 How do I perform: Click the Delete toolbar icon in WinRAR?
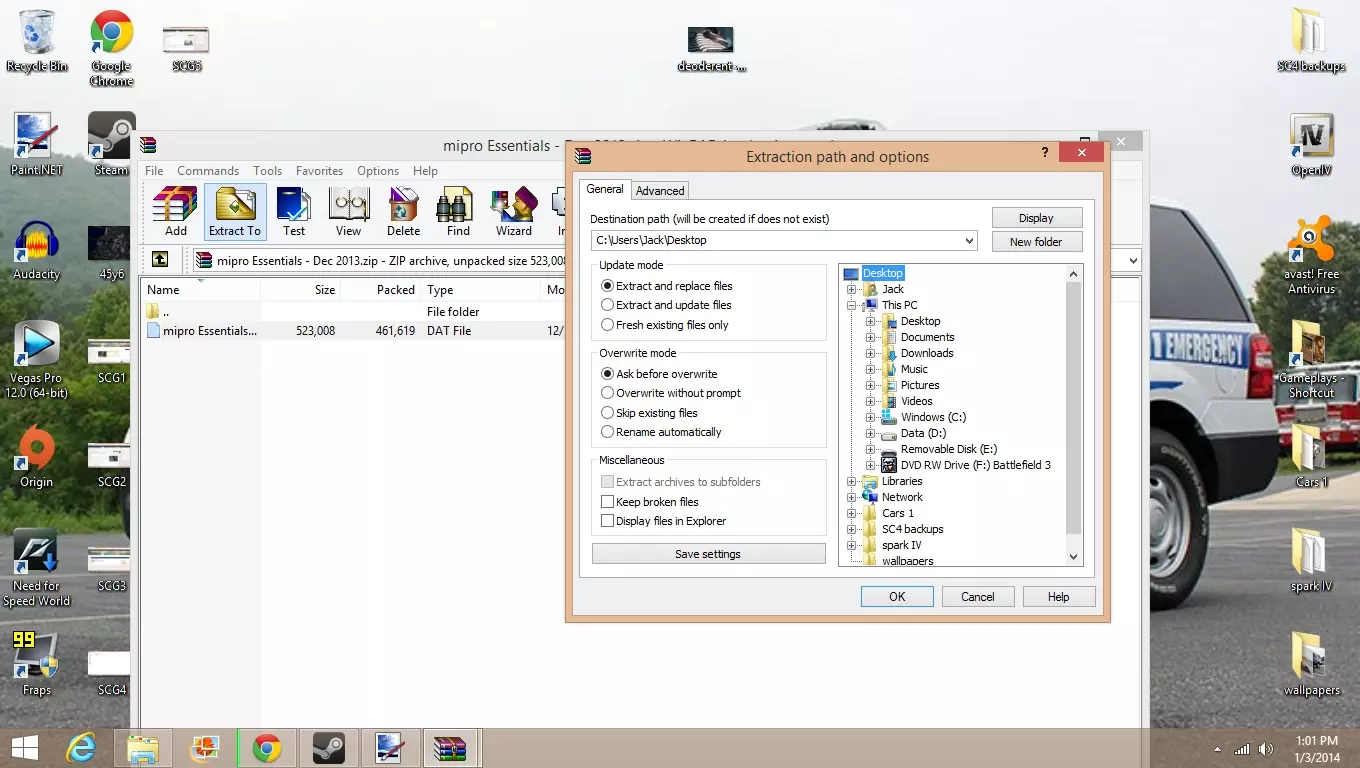click(x=403, y=211)
